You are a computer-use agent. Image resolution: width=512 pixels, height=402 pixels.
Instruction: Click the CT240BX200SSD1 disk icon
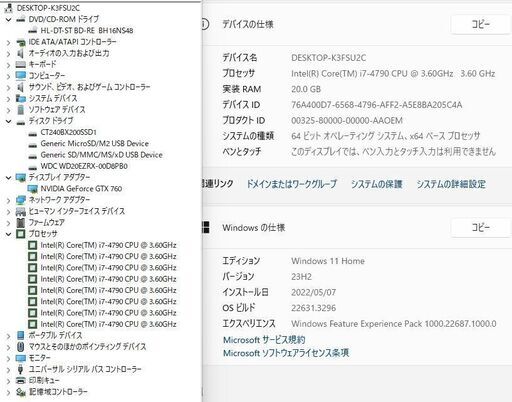pos(33,133)
